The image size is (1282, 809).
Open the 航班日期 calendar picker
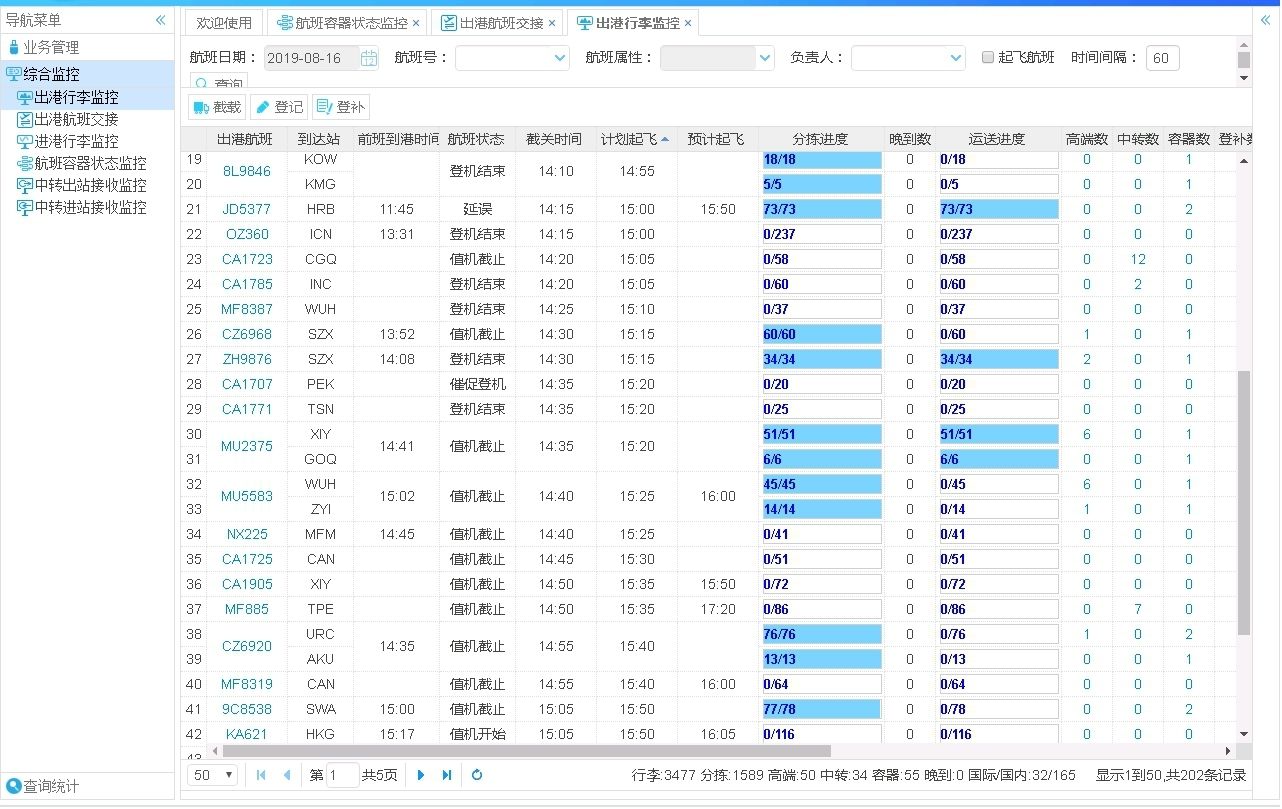(x=369, y=59)
